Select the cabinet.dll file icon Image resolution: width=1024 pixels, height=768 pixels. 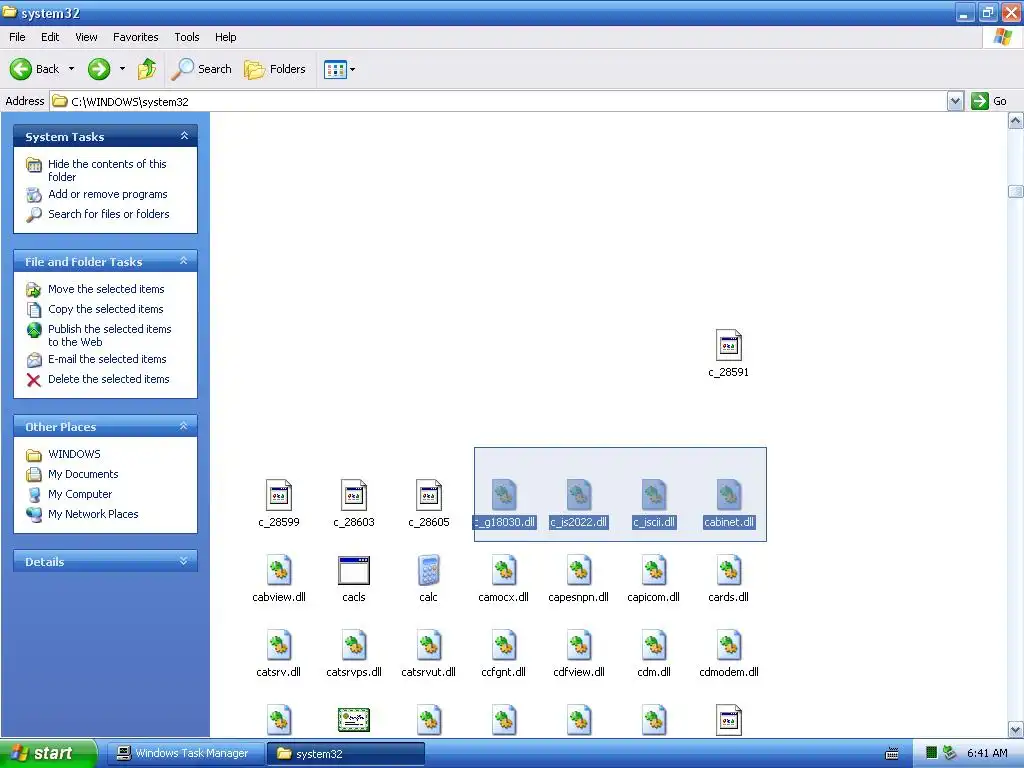(729, 496)
